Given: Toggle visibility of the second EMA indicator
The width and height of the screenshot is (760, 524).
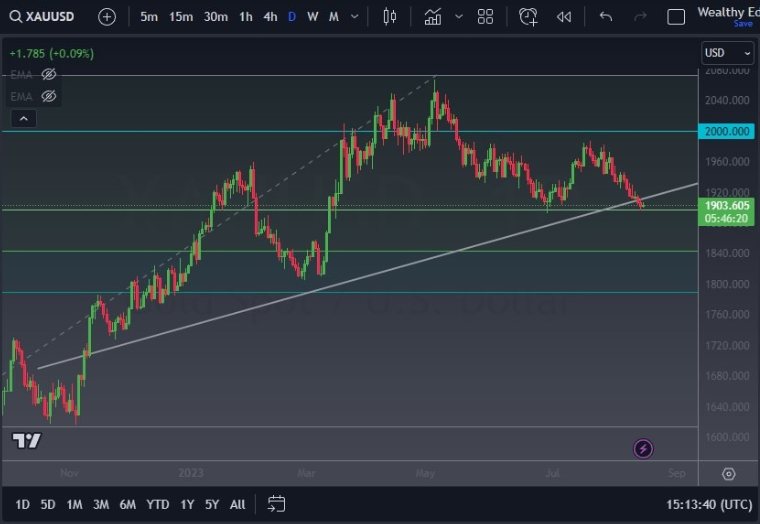Looking at the screenshot, I should pos(48,96).
